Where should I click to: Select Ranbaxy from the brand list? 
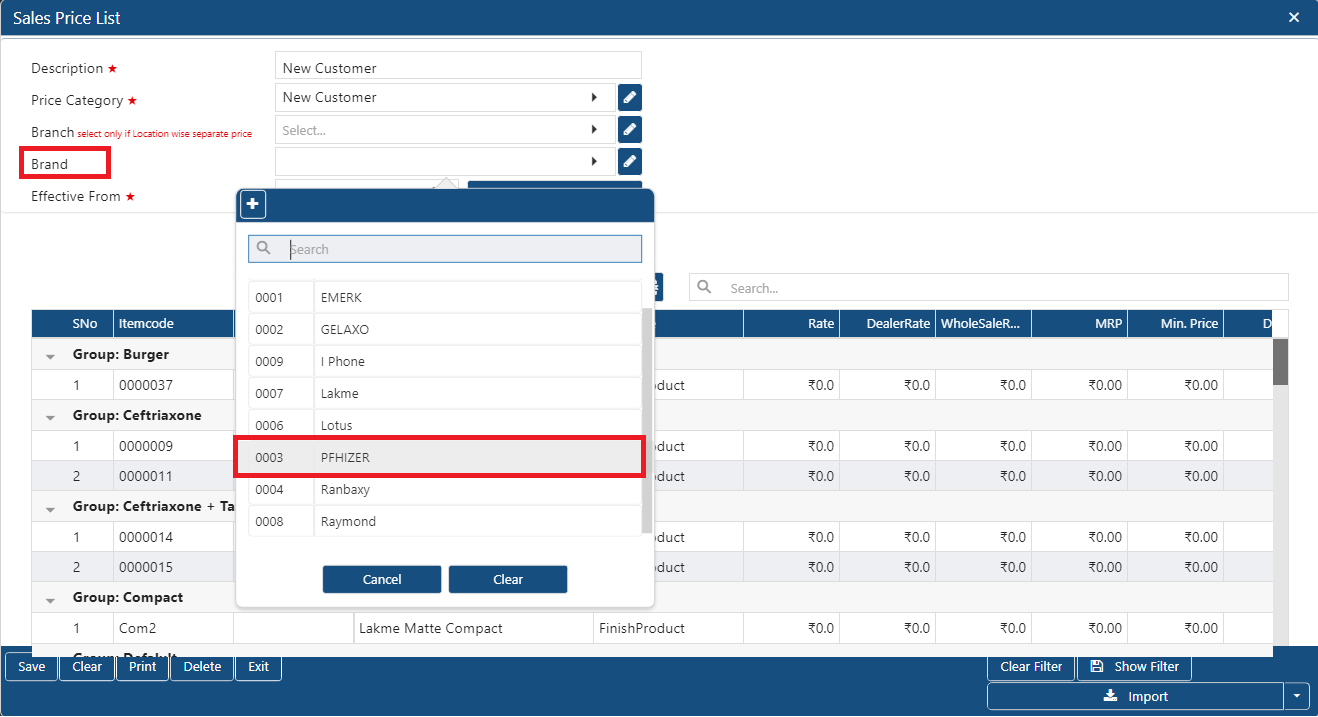pos(445,489)
